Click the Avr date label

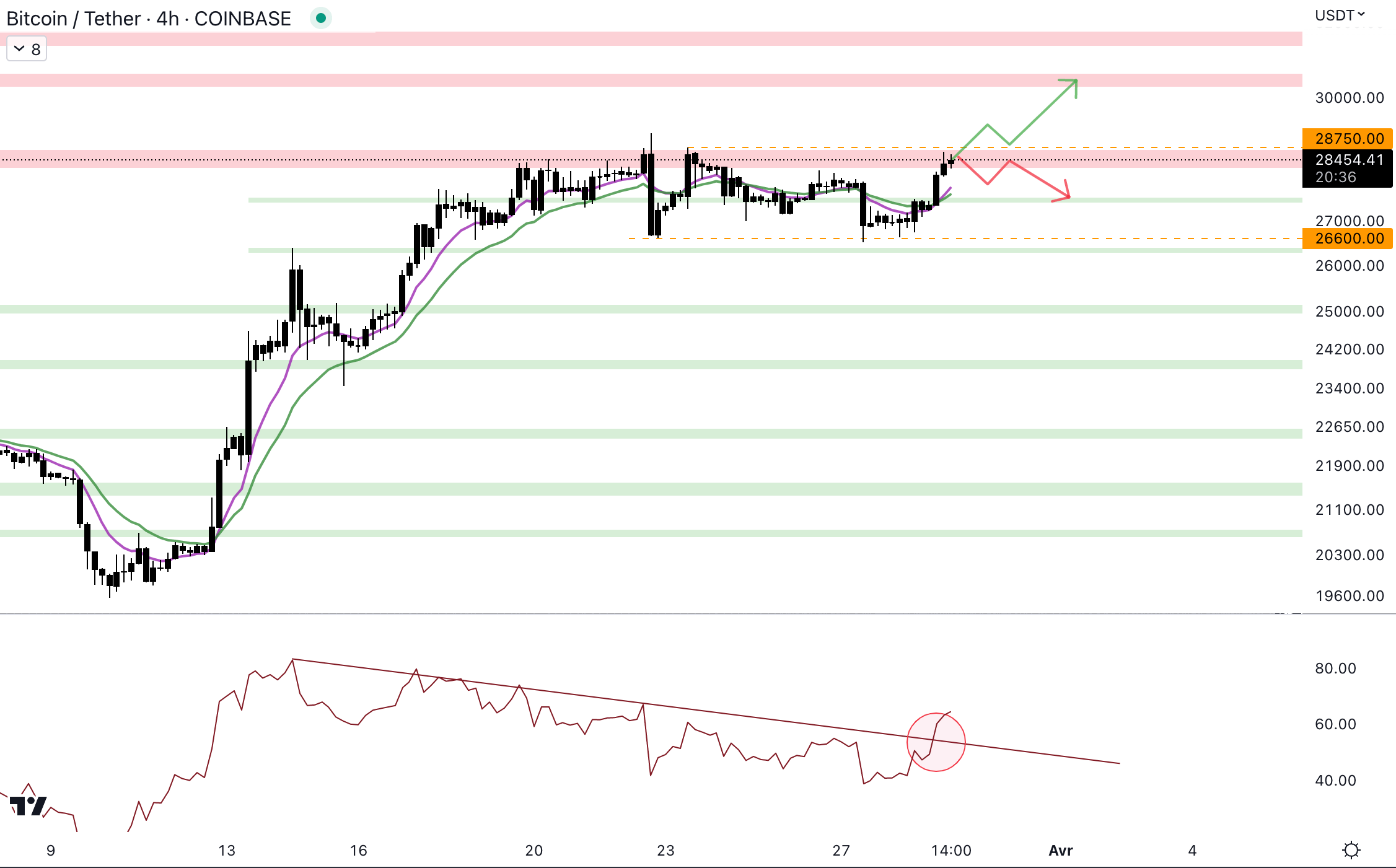click(1060, 850)
